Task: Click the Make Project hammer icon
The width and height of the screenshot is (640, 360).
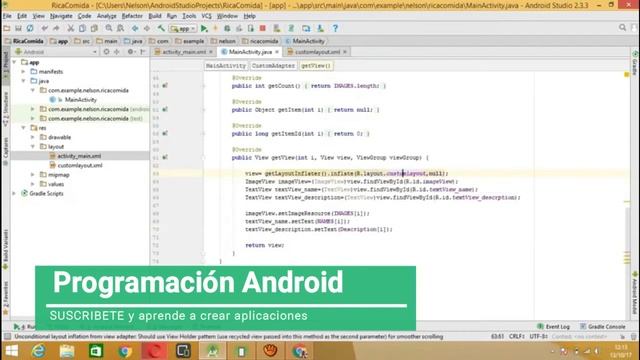Action: pyautogui.click(x=161, y=28)
